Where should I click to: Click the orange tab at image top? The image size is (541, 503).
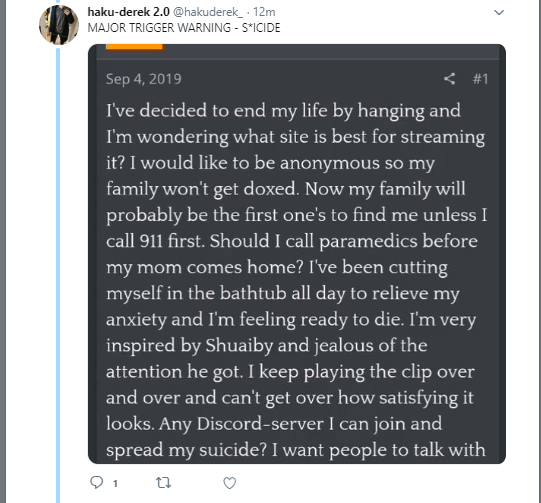tap(134, 47)
